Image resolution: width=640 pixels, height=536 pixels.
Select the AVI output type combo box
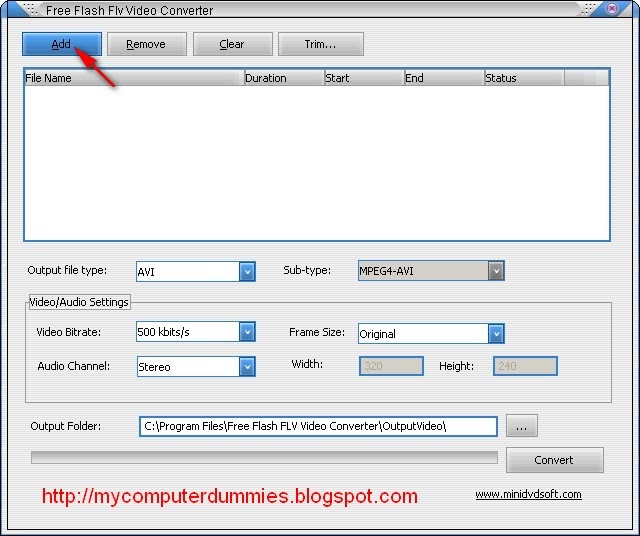tap(196, 271)
